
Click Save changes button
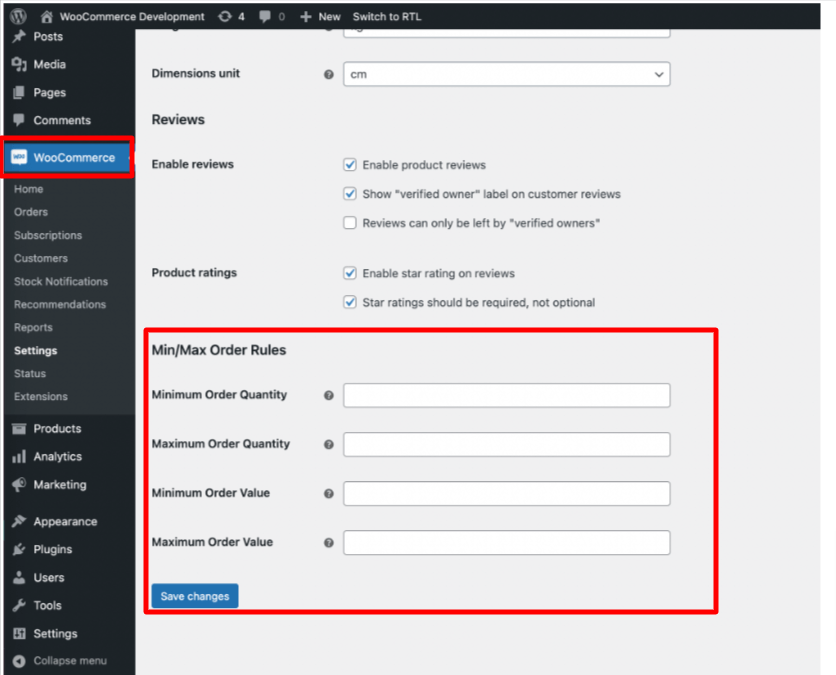tap(195, 596)
